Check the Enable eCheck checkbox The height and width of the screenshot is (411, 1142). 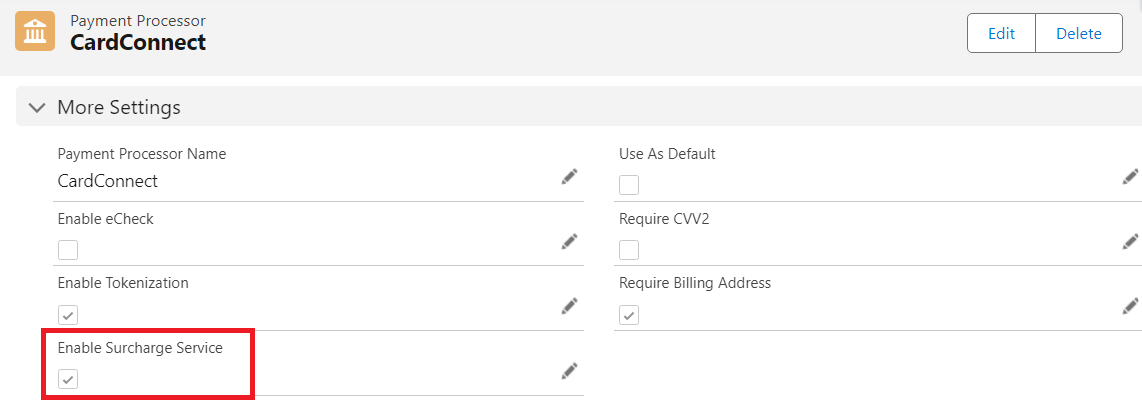(x=68, y=250)
